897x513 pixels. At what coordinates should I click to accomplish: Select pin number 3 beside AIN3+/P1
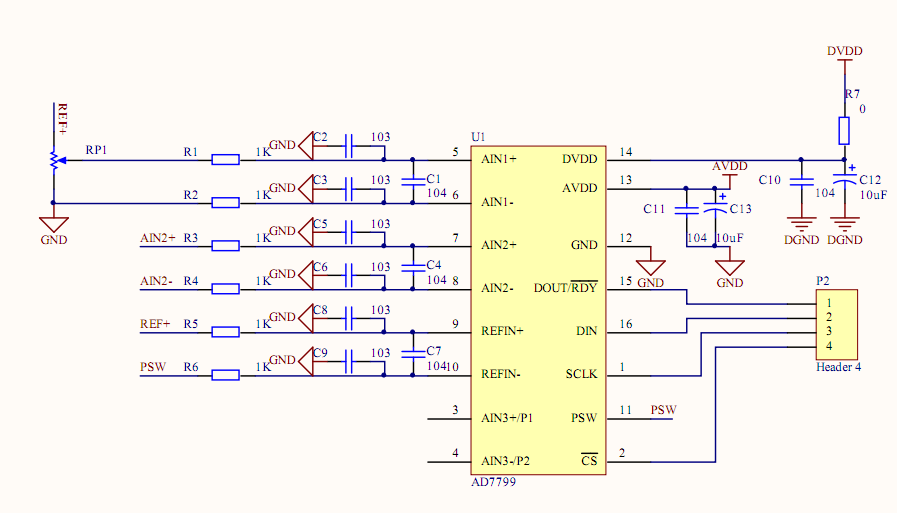tap(455, 409)
